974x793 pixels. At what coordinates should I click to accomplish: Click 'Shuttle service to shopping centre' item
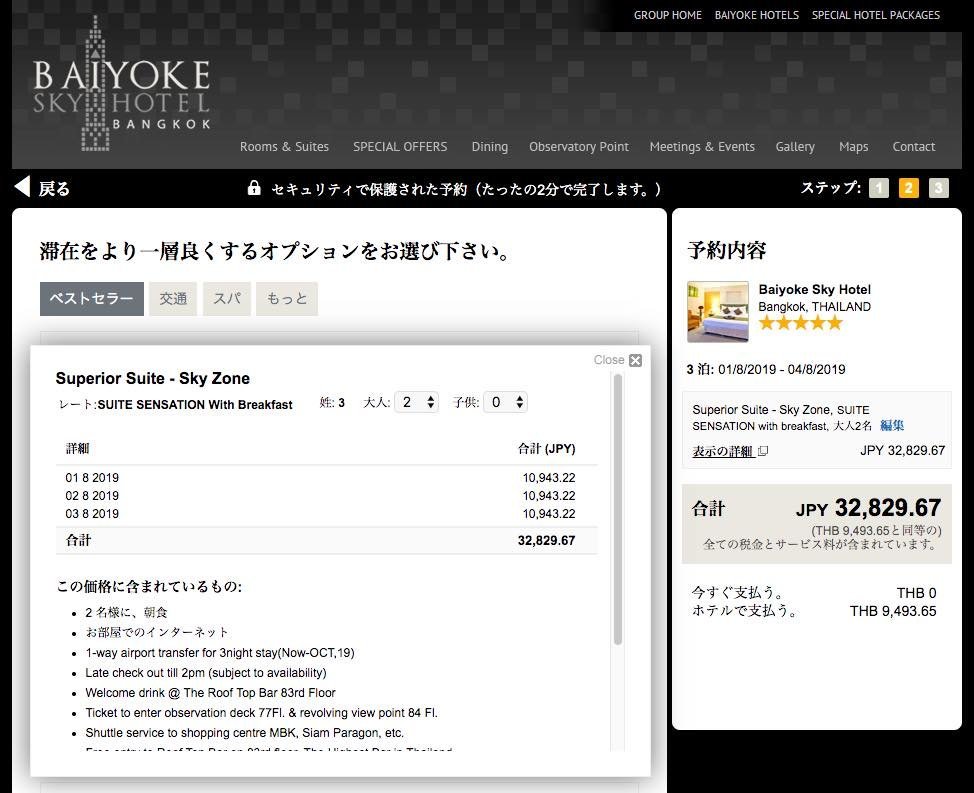click(245, 733)
